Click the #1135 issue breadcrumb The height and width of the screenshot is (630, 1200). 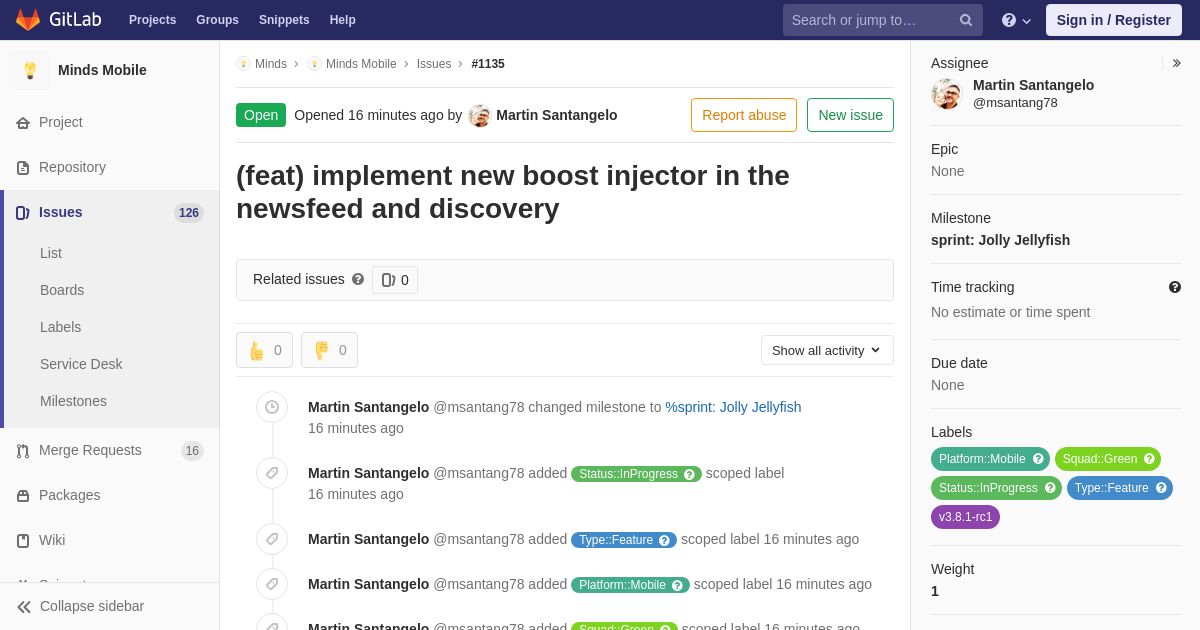click(488, 64)
